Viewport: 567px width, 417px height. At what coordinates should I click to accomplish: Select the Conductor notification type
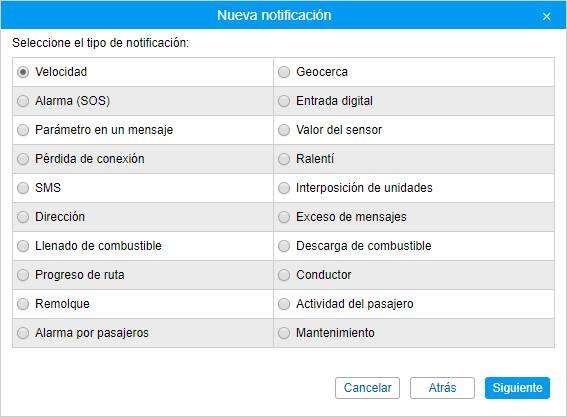pos(284,275)
